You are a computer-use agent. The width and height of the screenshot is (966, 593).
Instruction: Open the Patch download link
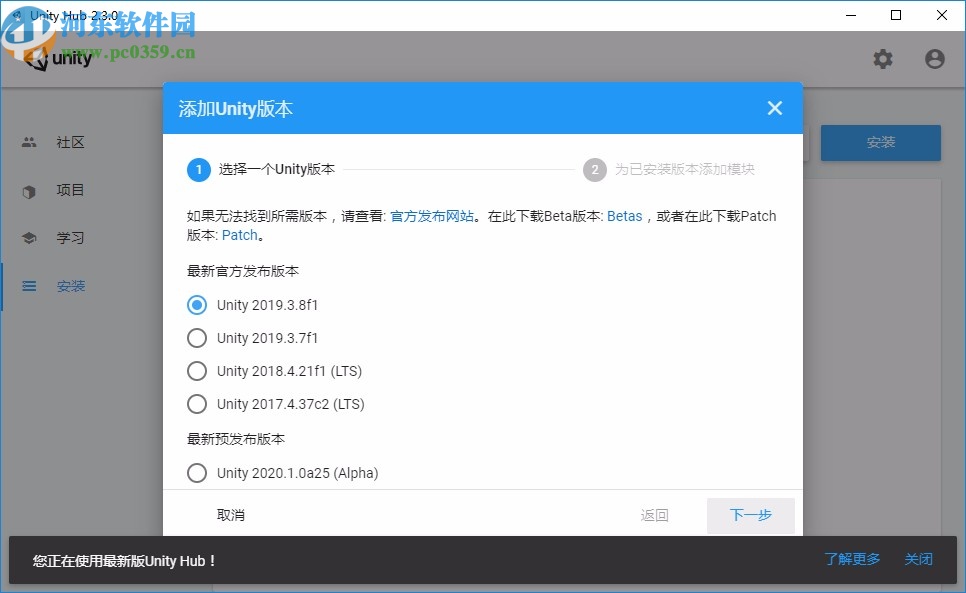click(x=240, y=235)
